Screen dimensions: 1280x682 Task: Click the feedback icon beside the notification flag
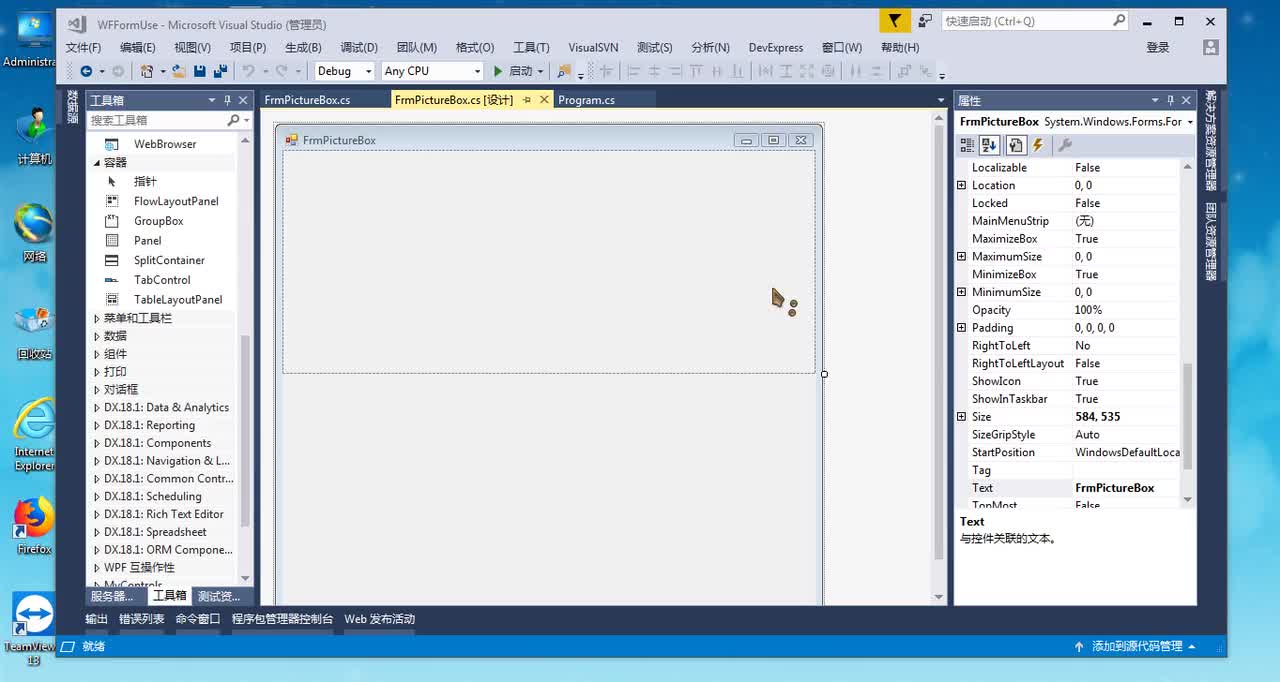coord(925,21)
